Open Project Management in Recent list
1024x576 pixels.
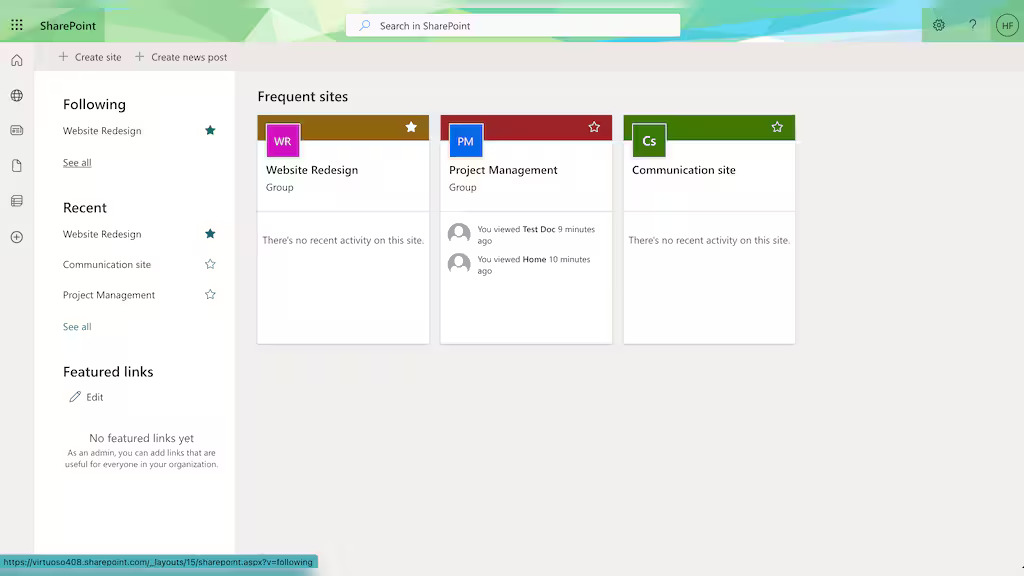[109, 295]
